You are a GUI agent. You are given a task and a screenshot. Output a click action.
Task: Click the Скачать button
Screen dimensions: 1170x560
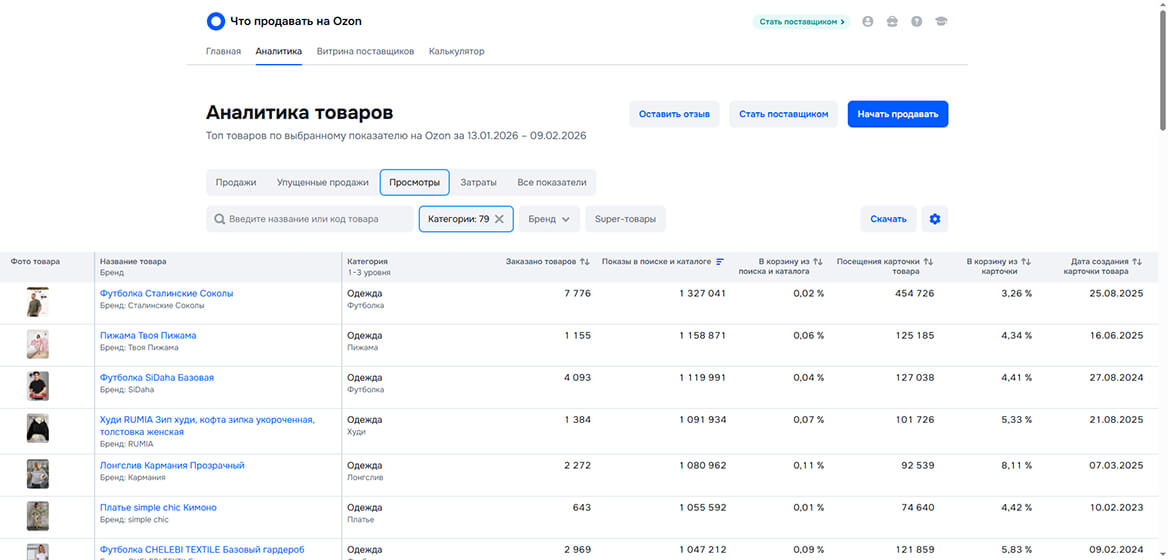888,219
